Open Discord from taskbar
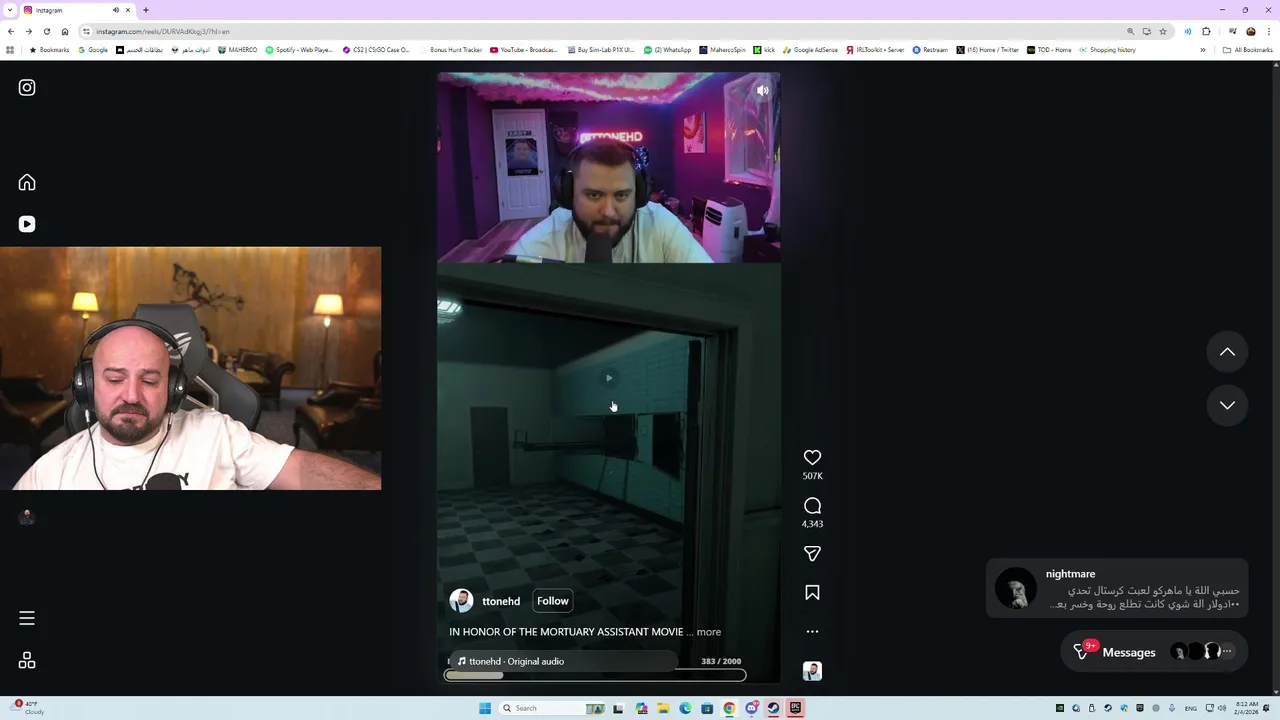Viewport: 1280px width, 720px height. 751,708
